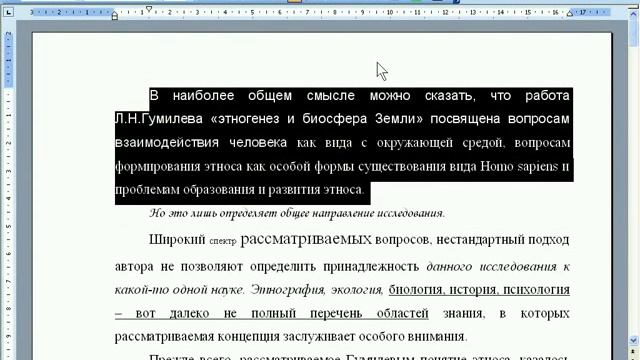The image size is (640, 360).
Task: Click the underlined word "далеко"
Action: [190, 313]
